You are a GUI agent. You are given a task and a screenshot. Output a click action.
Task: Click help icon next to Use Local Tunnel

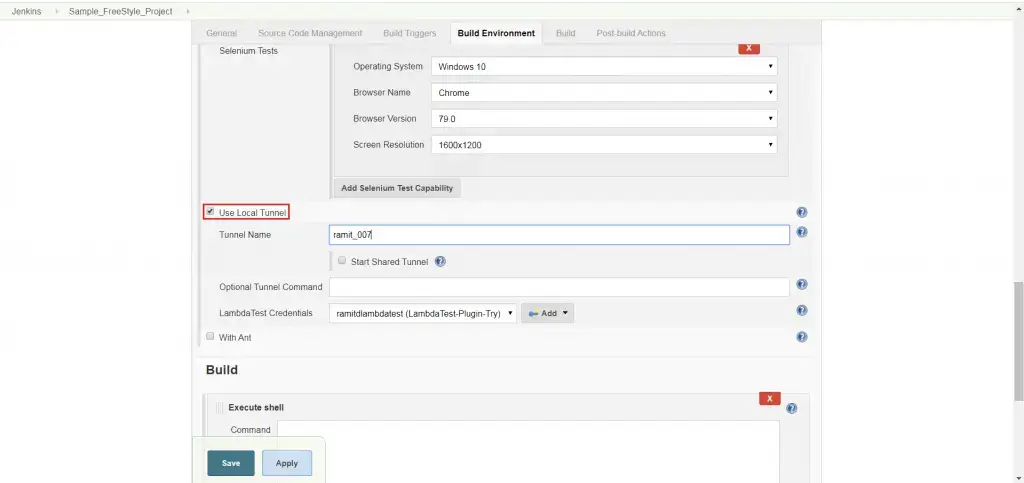802,213
